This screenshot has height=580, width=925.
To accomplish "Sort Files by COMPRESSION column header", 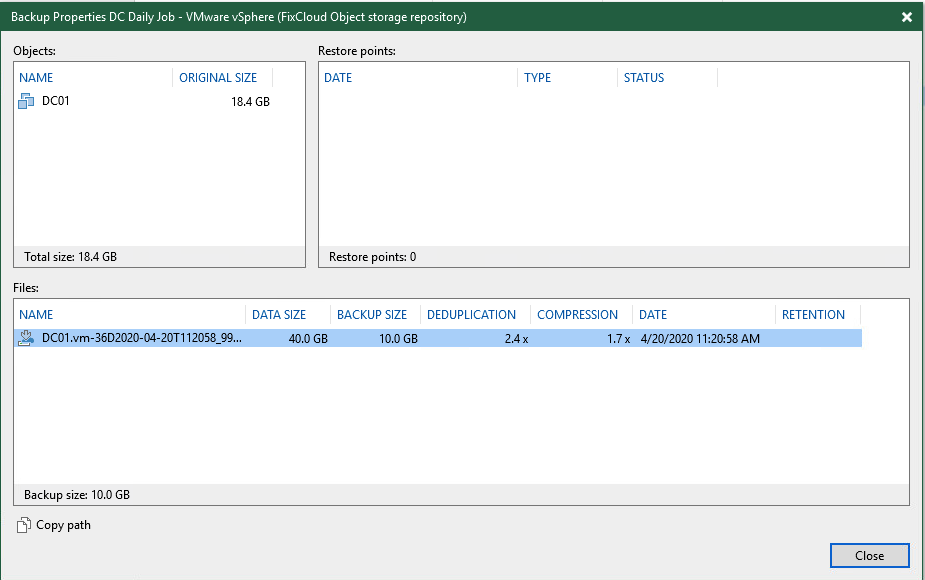I will [x=578, y=314].
